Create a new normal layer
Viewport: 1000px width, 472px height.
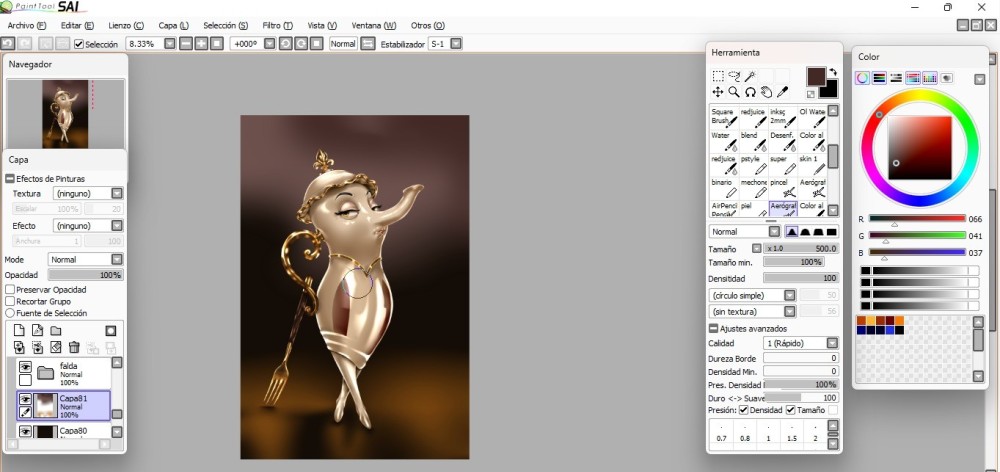pos(19,330)
